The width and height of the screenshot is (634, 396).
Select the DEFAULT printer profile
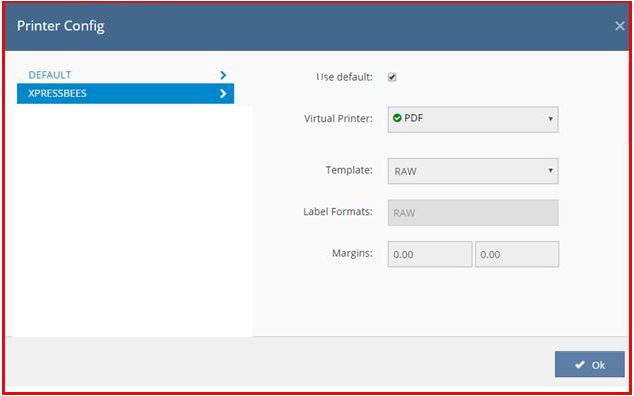coord(125,75)
